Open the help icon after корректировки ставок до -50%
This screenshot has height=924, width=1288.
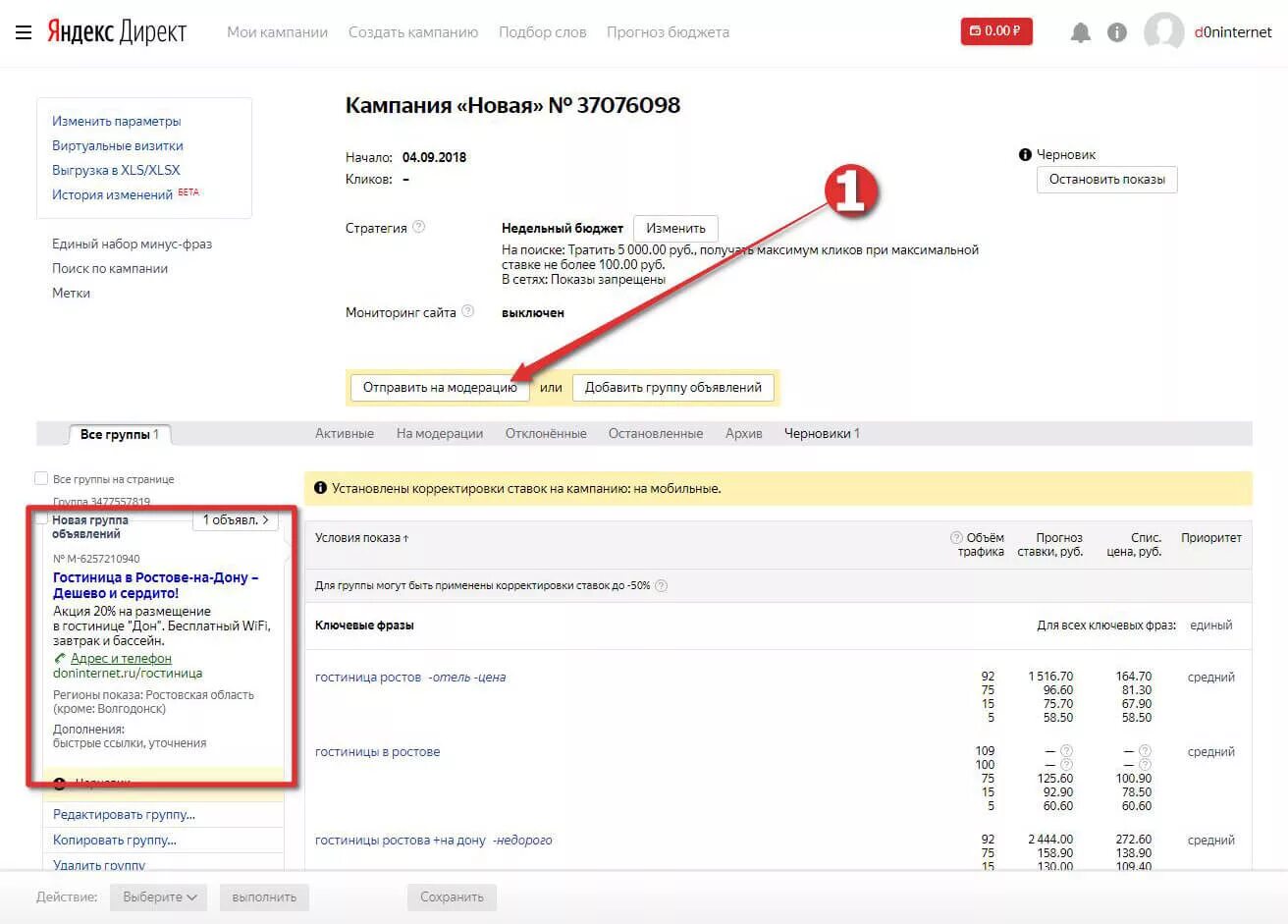(662, 585)
